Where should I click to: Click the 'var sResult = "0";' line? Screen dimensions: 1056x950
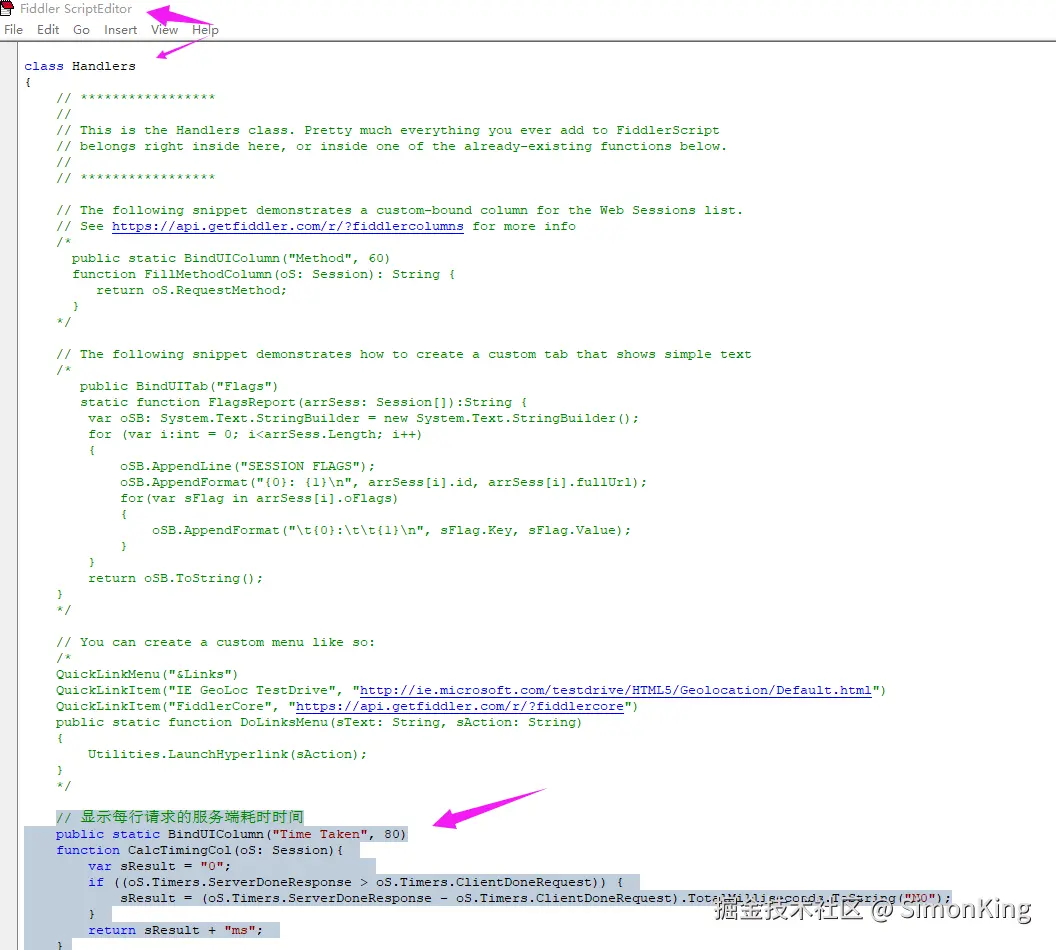click(x=160, y=867)
